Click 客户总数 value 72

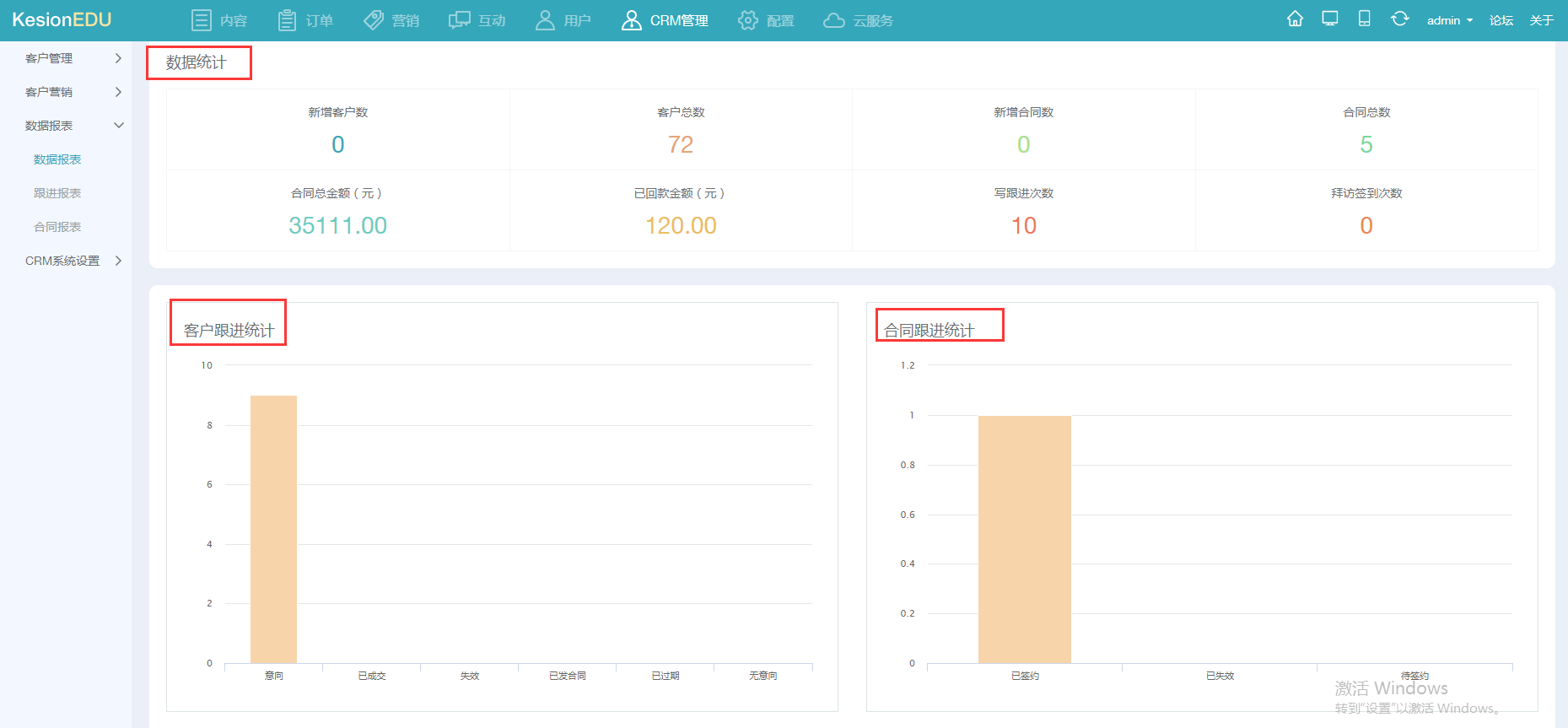[681, 145]
